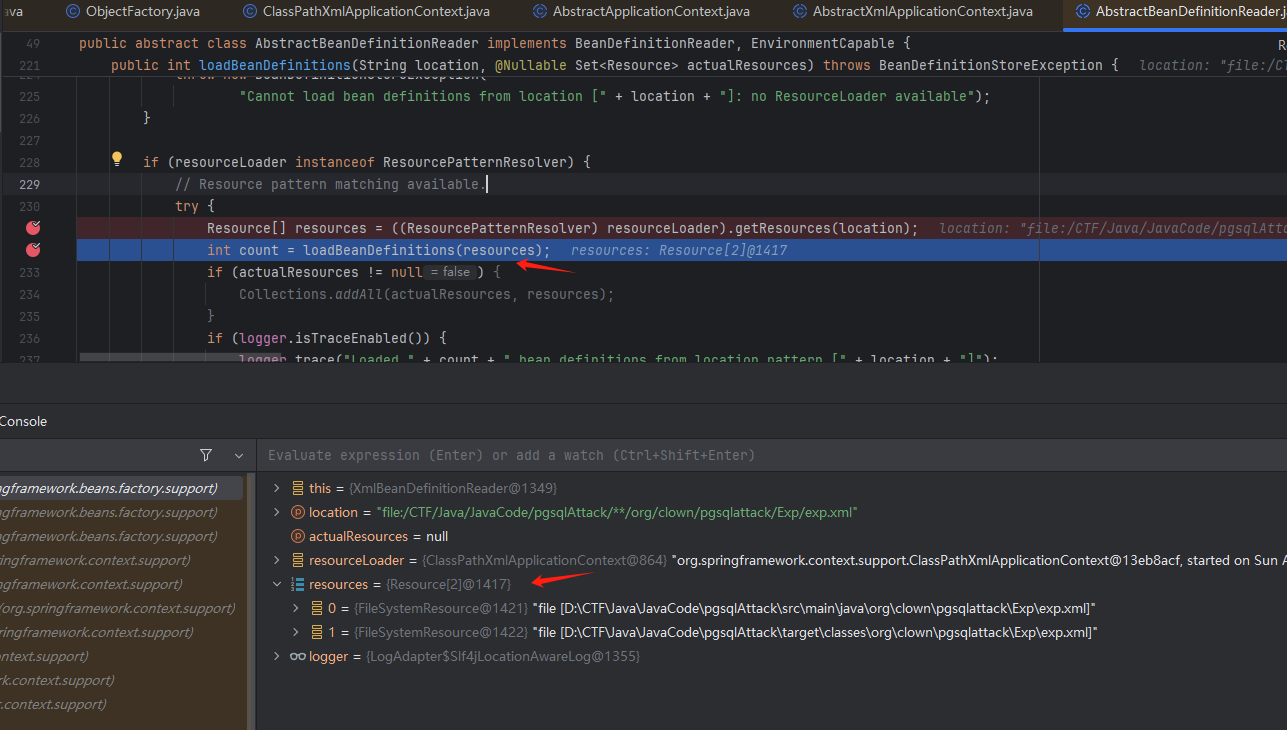Click the actualResources = null variable row
Viewport: 1287px width, 730px height.
772,536
